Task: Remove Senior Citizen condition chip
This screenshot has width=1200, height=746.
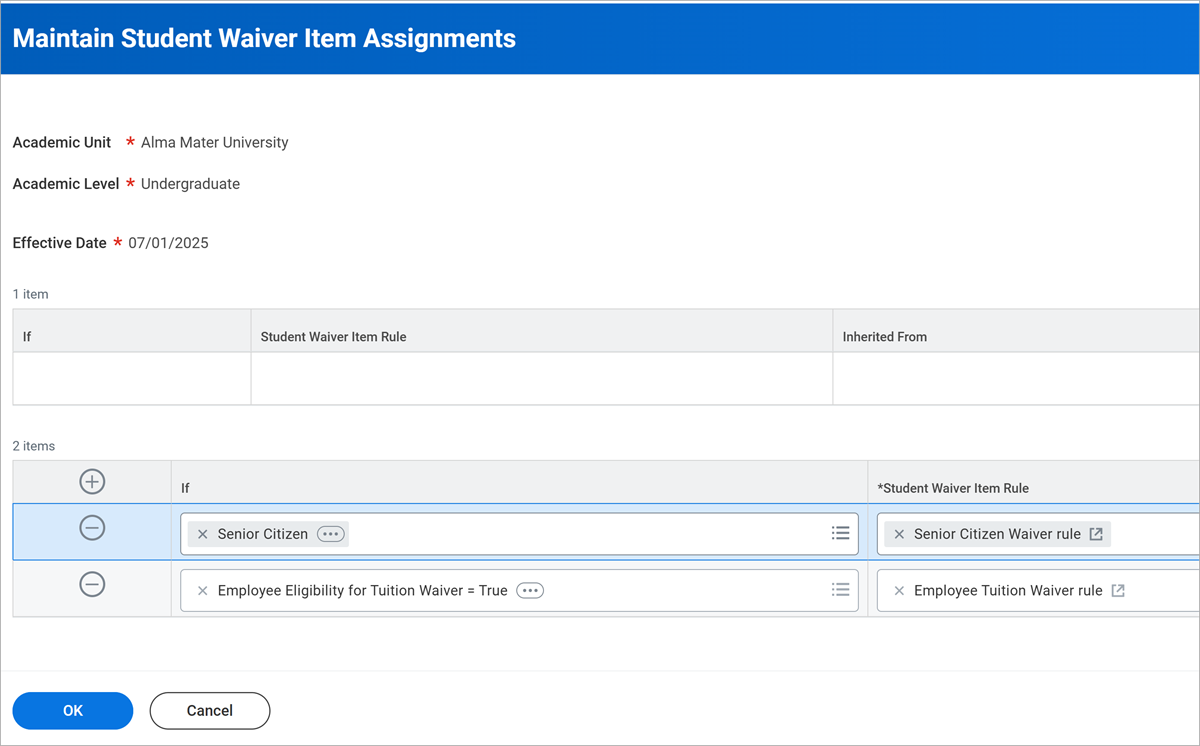Action: pyautogui.click(x=203, y=534)
